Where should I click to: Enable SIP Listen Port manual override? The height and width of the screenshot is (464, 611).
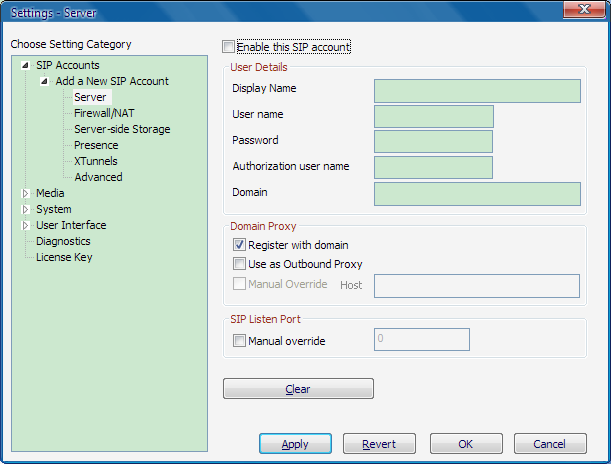click(239, 341)
